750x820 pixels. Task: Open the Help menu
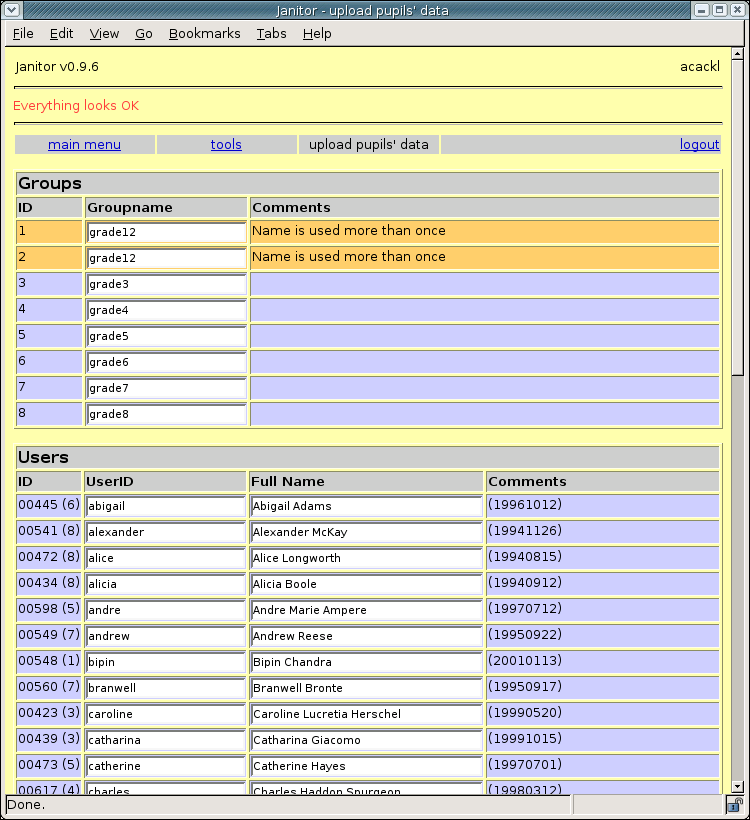pos(317,33)
